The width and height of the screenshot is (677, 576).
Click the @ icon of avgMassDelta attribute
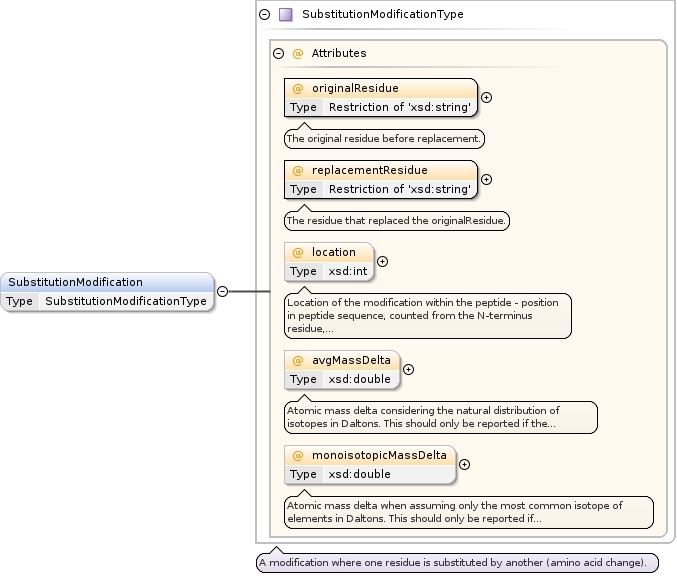point(297,360)
